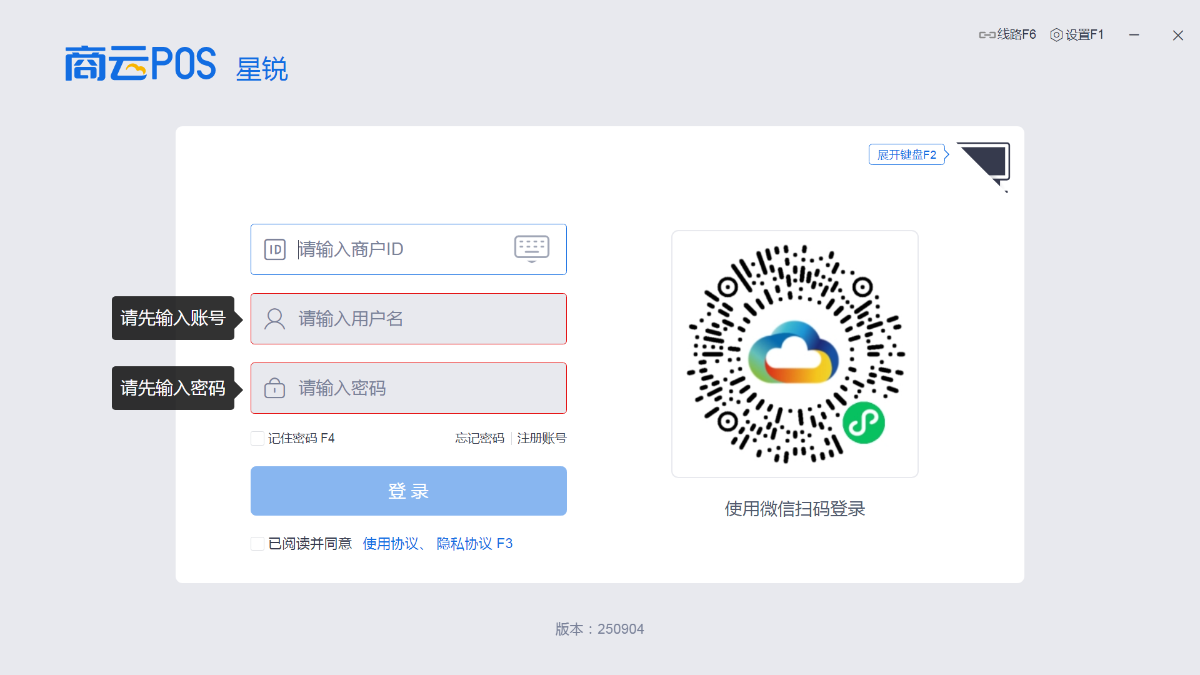Click the 展开键盘F2 expand keyboard label
This screenshot has width=1200, height=675.
coord(906,155)
